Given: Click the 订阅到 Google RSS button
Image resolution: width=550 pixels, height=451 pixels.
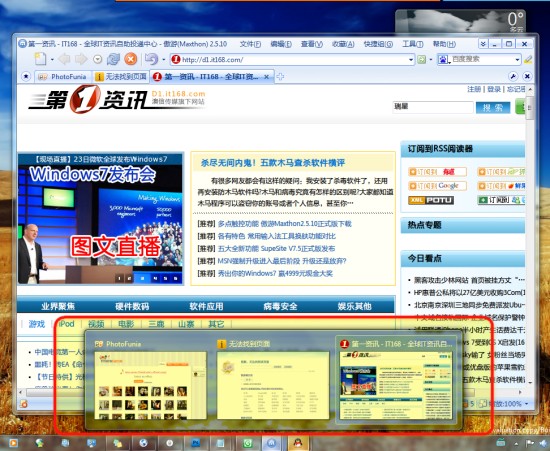Looking at the screenshot, I should click(437, 186).
